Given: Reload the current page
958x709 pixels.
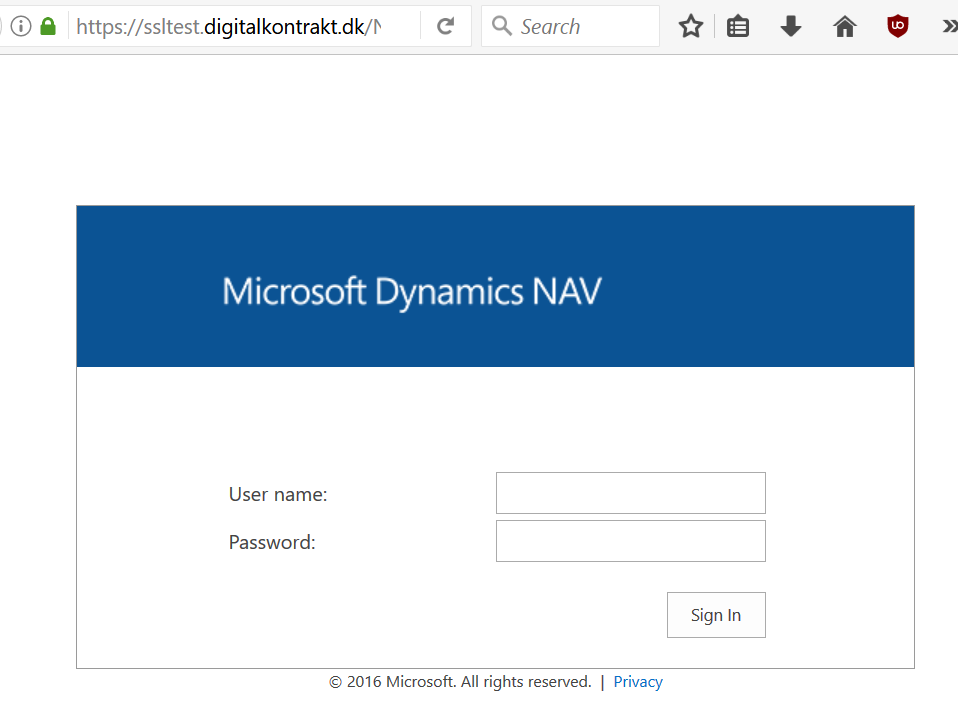Looking at the screenshot, I should click(445, 26).
